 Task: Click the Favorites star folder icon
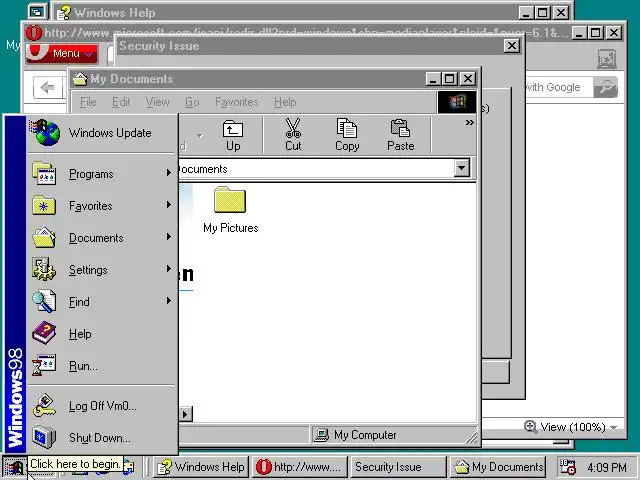44,205
